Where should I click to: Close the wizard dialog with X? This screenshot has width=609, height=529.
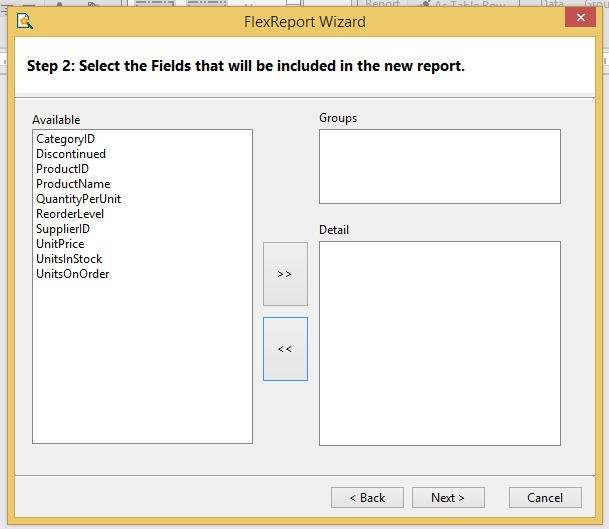pyautogui.click(x=580, y=17)
